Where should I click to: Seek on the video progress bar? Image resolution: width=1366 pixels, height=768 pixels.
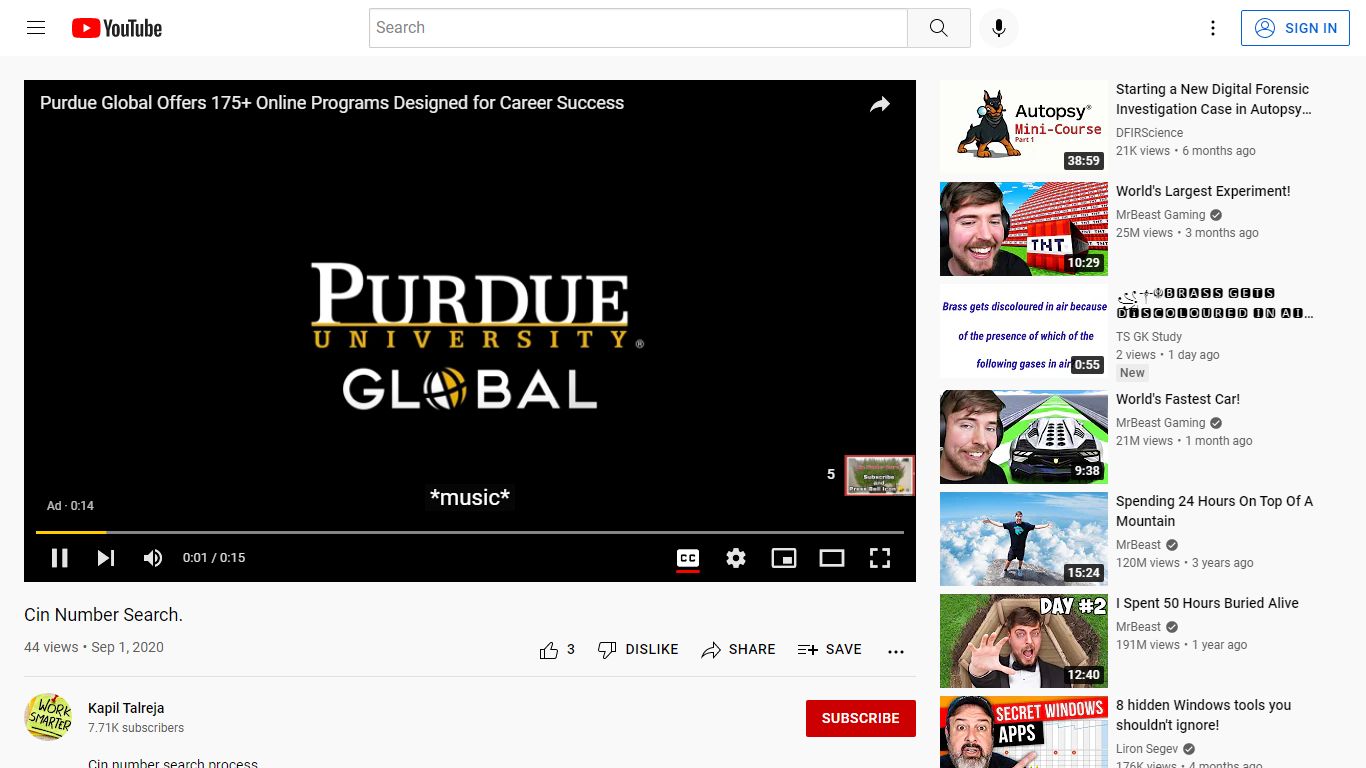470,532
